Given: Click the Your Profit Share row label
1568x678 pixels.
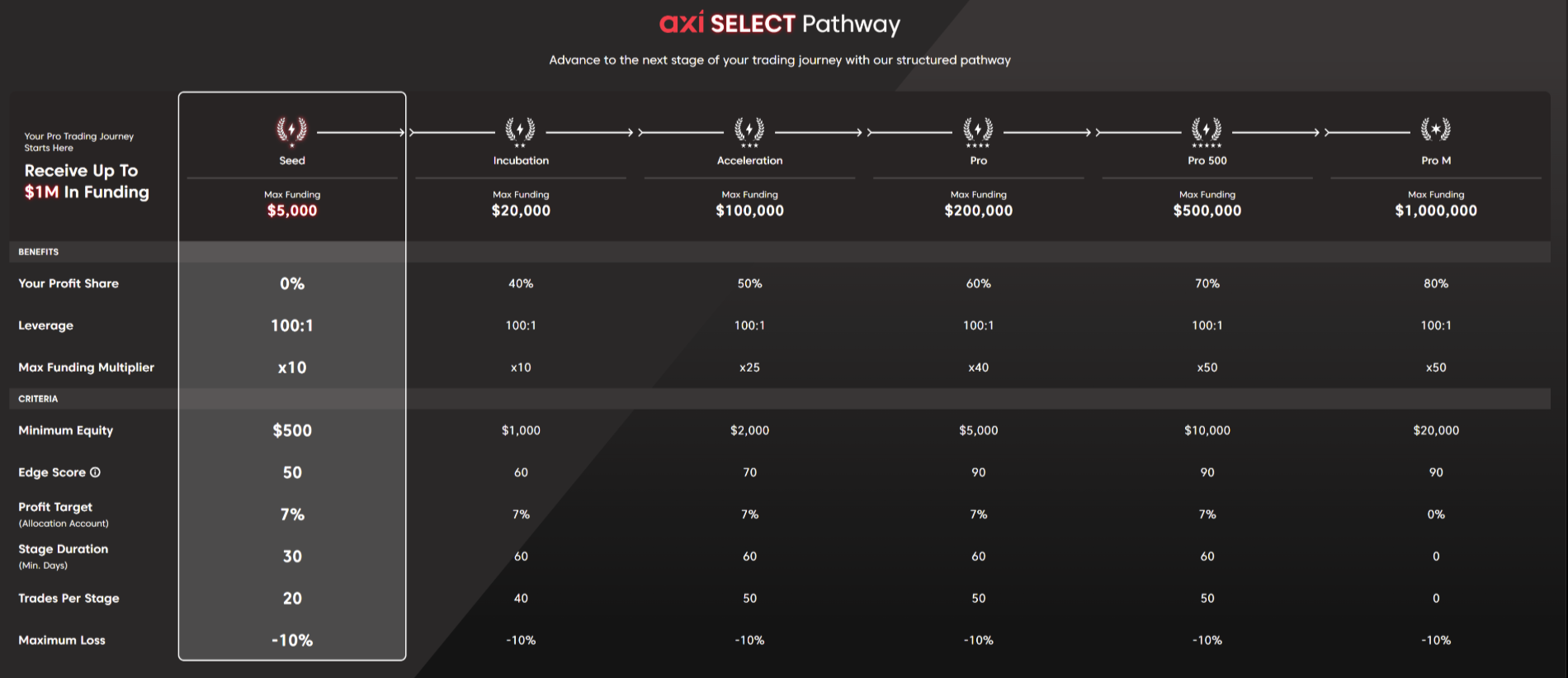Looking at the screenshot, I should click(x=68, y=283).
